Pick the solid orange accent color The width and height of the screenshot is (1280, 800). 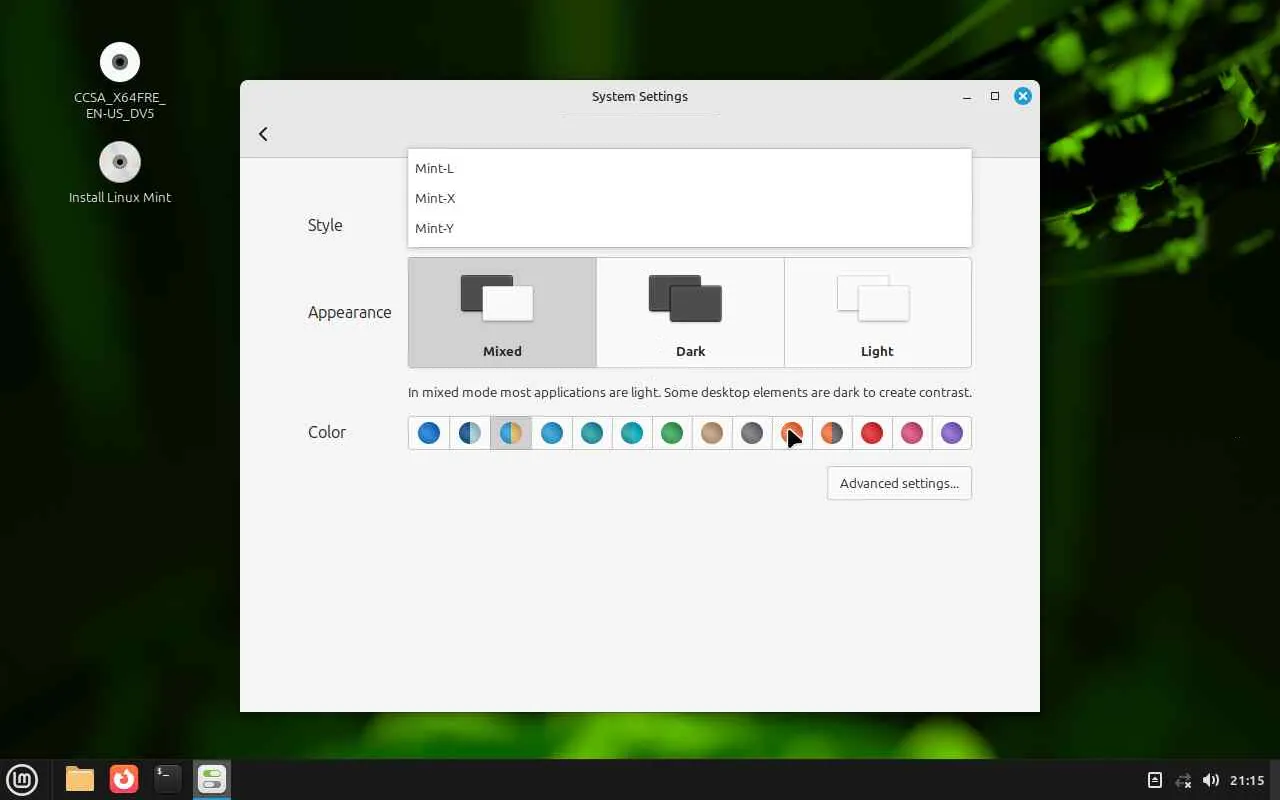click(x=792, y=433)
